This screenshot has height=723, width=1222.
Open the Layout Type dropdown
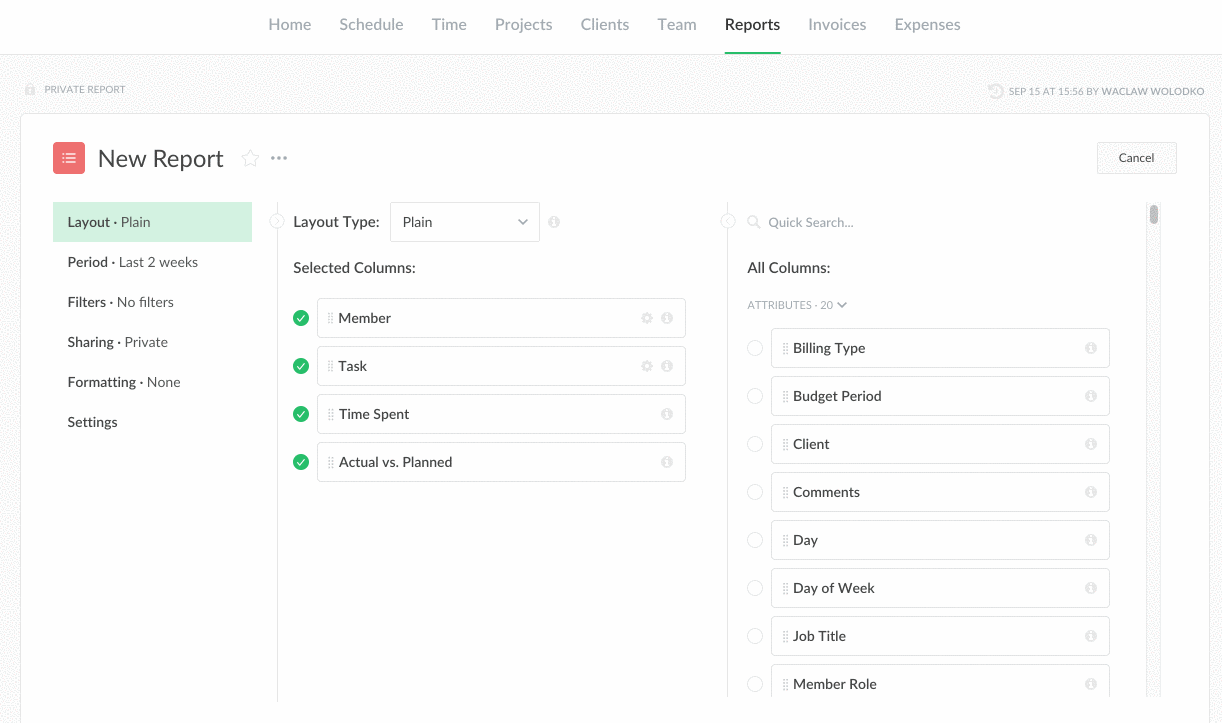465,222
